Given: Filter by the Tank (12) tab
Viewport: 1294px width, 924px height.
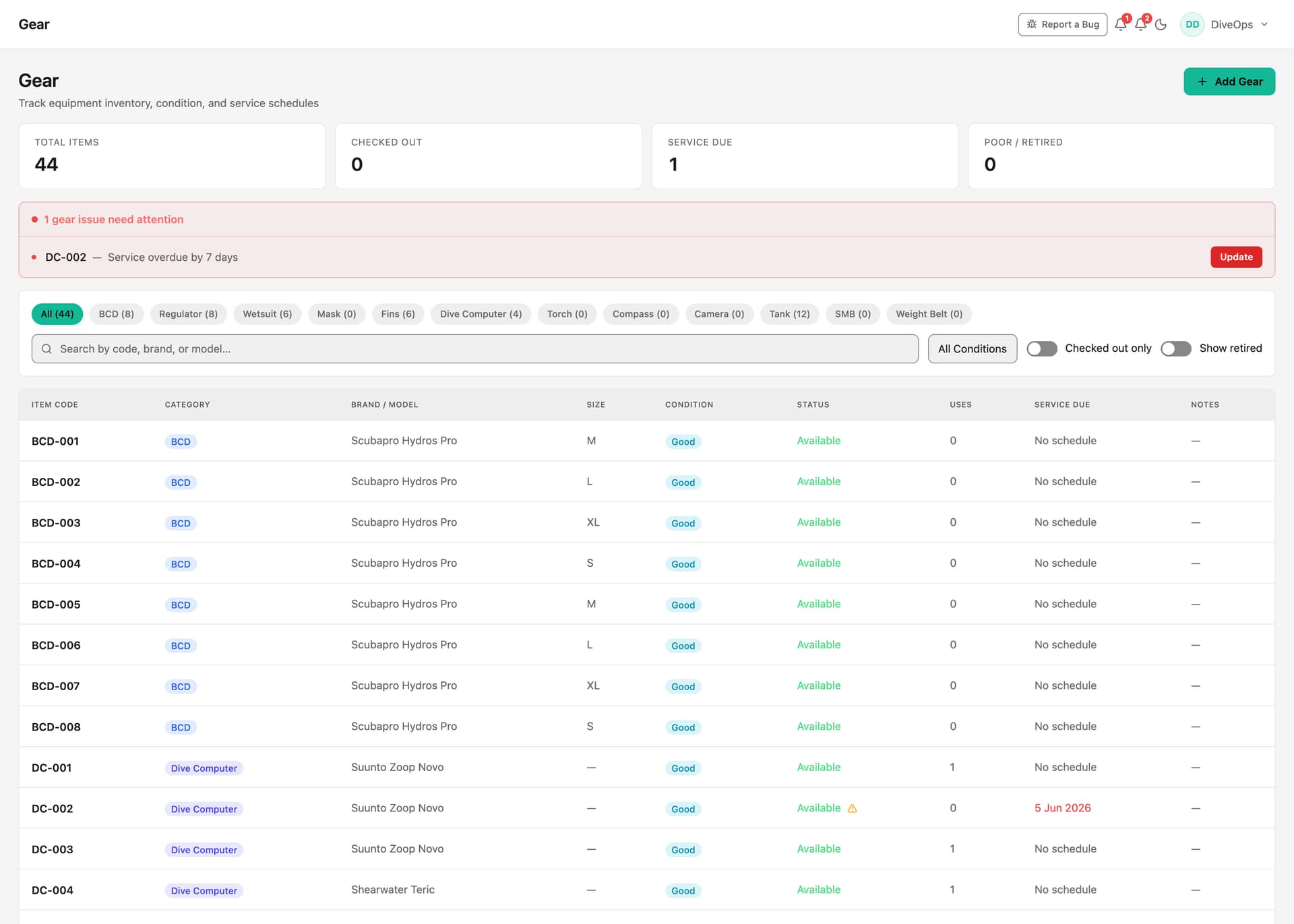Looking at the screenshot, I should pyautogui.click(x=789, y=314).
